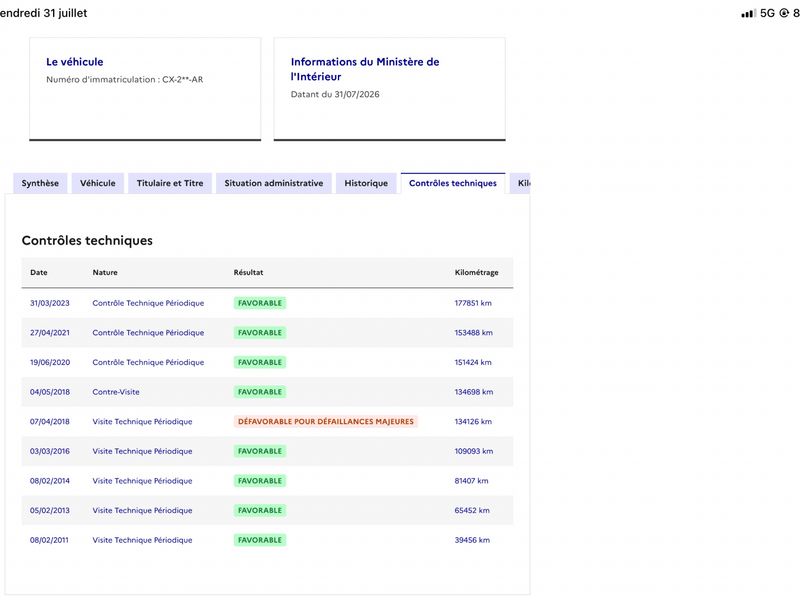Select the Contrôles techniques tab

point(453,183)
